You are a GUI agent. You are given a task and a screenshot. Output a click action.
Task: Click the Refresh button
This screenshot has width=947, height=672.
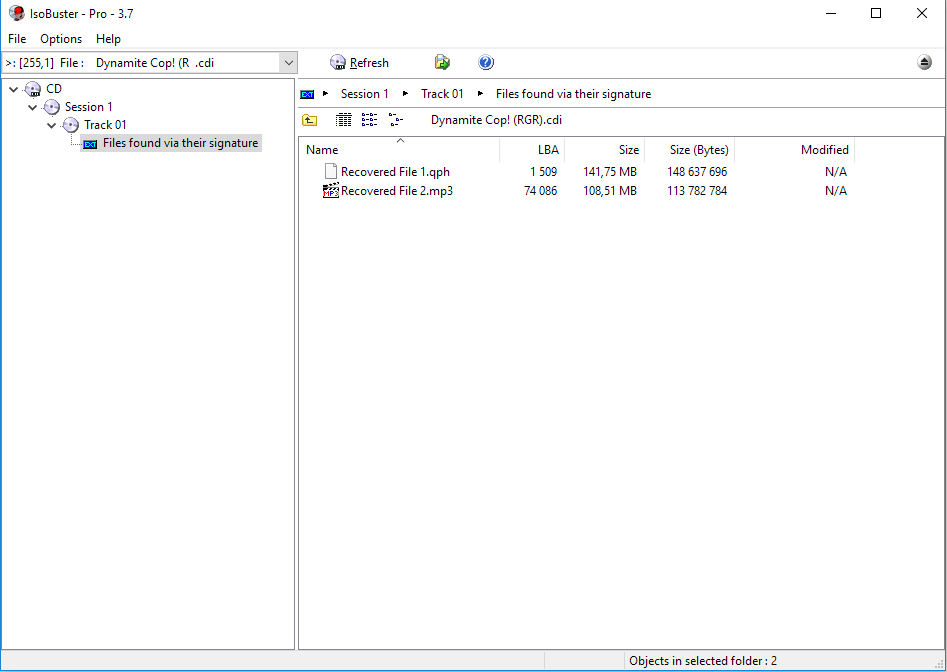[x=359, y=63]
